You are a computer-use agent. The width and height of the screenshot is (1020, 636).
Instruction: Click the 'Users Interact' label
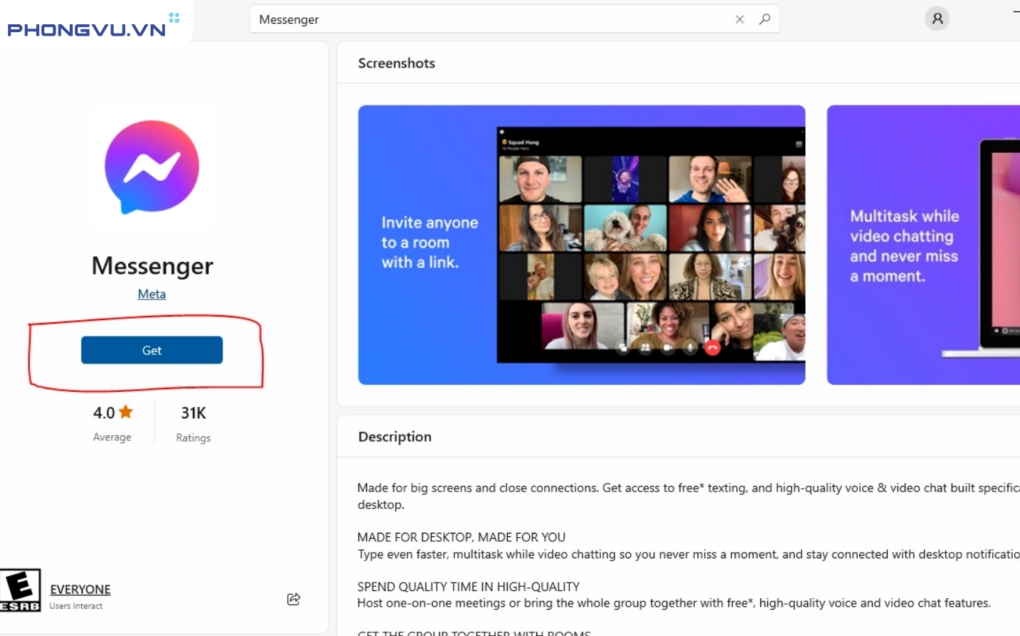pos(76,606)
